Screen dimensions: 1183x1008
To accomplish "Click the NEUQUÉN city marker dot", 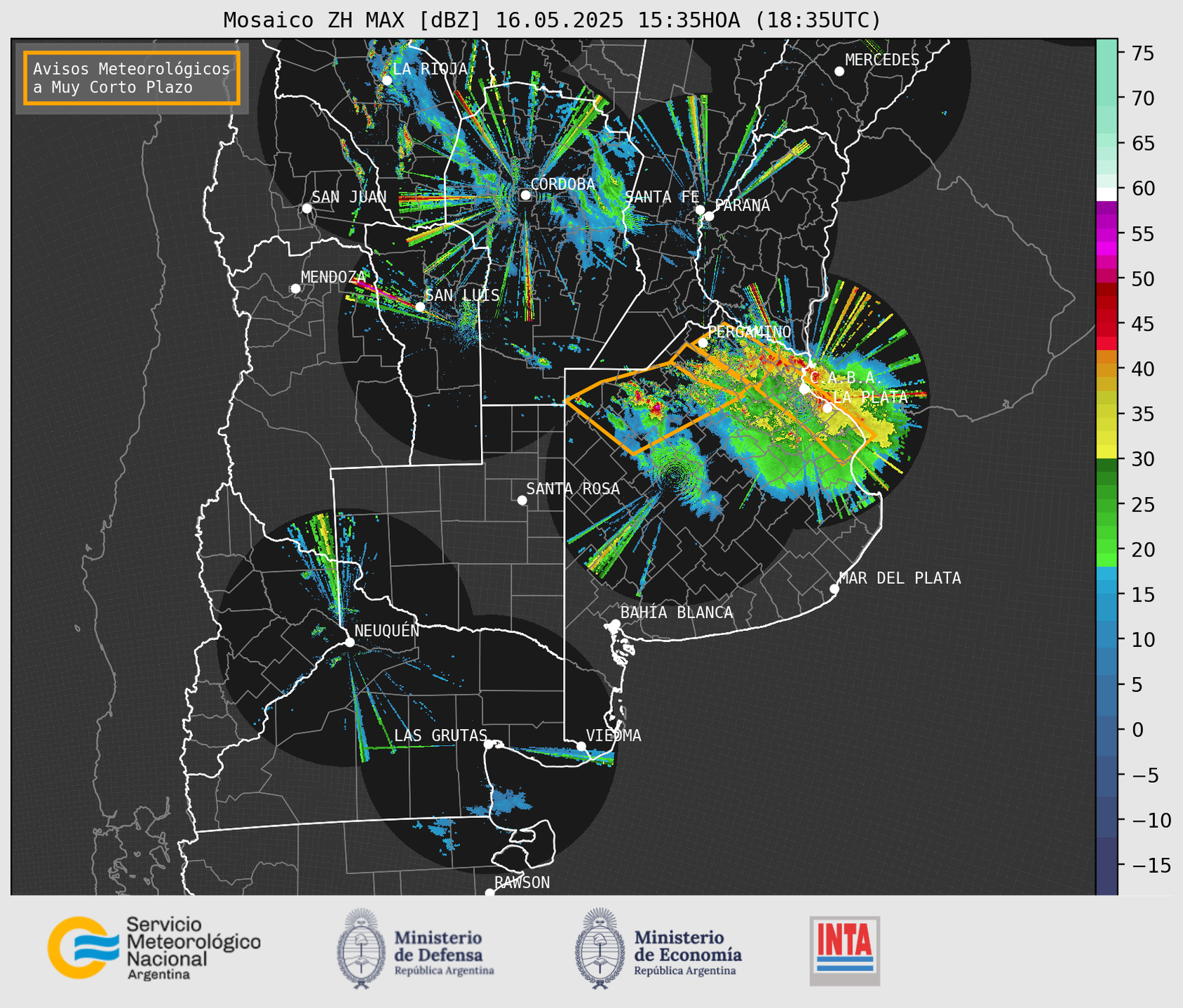I will pyautogui.click(x=349, y=642).
